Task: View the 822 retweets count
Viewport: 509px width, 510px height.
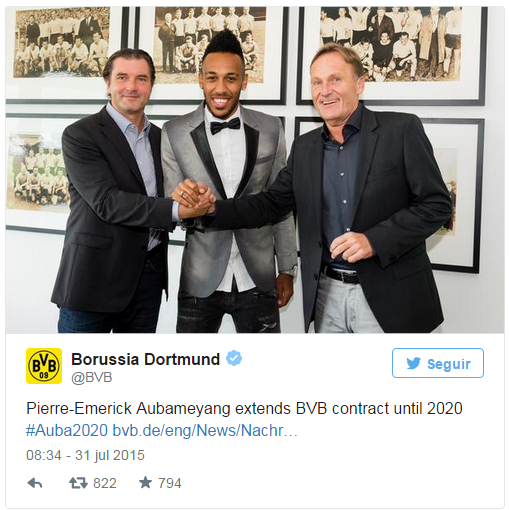Action: click(105, 483)
